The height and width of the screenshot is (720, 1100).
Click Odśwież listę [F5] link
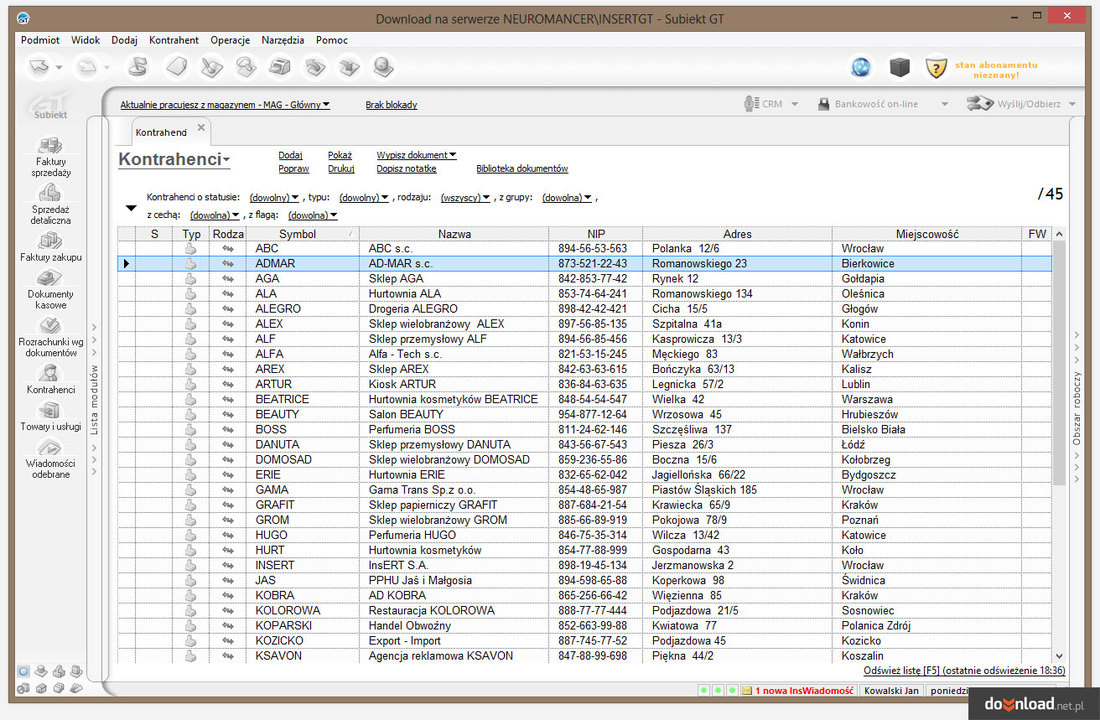click(964, 670)
